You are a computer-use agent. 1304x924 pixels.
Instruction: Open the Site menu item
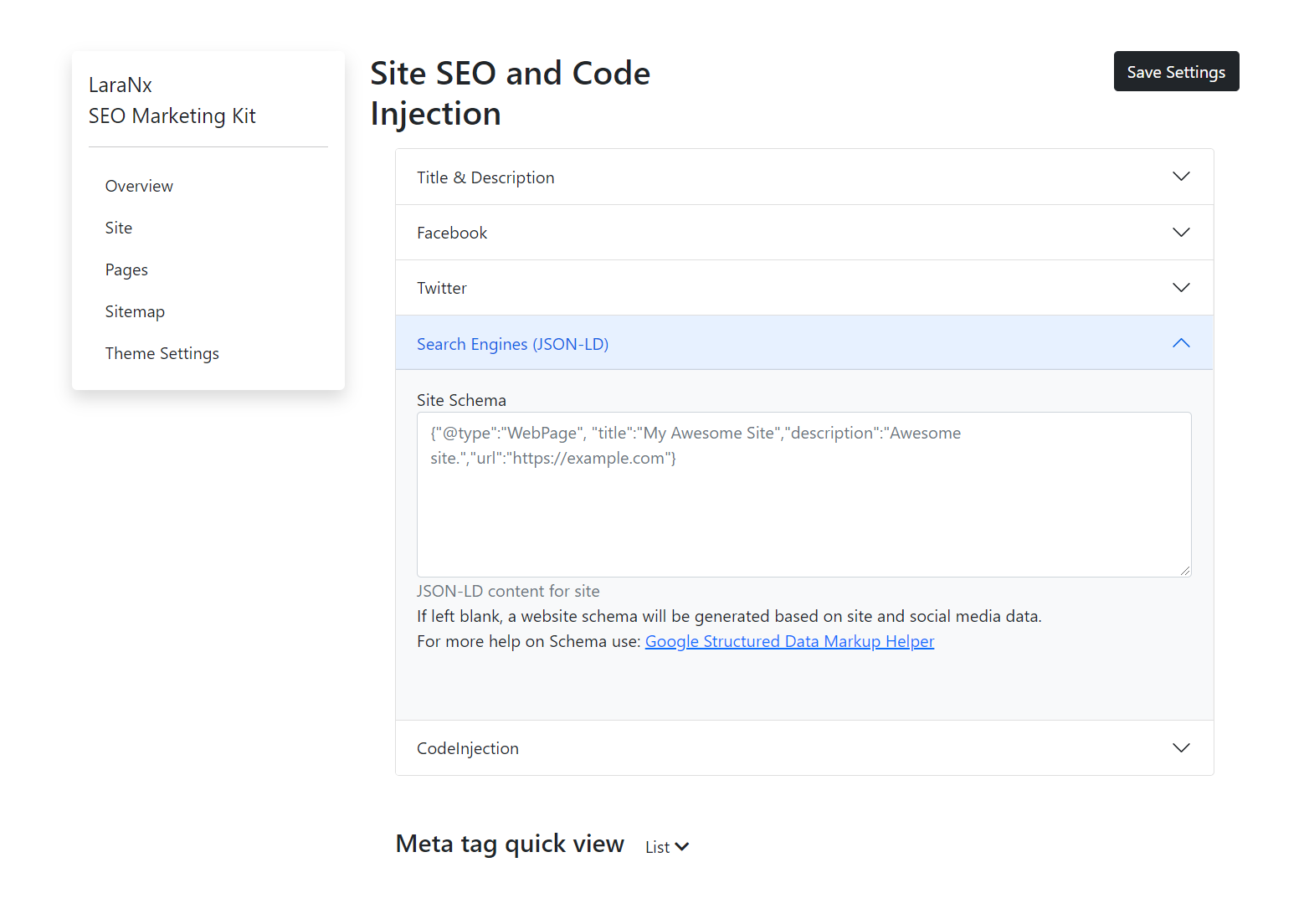pyautogui.click(x=119, y=228)
